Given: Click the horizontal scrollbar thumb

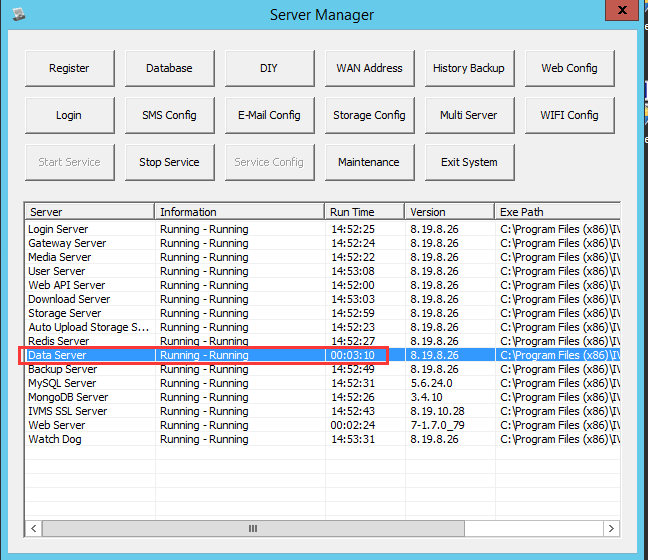Looking at the screenshot, I should pos(253,529).
